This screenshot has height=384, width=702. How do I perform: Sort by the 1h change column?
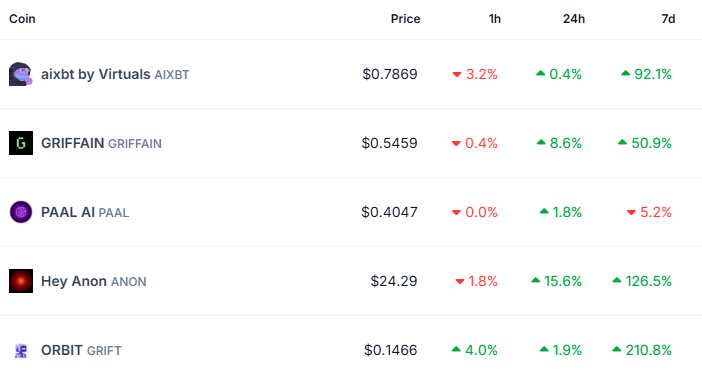click(494, 19)
